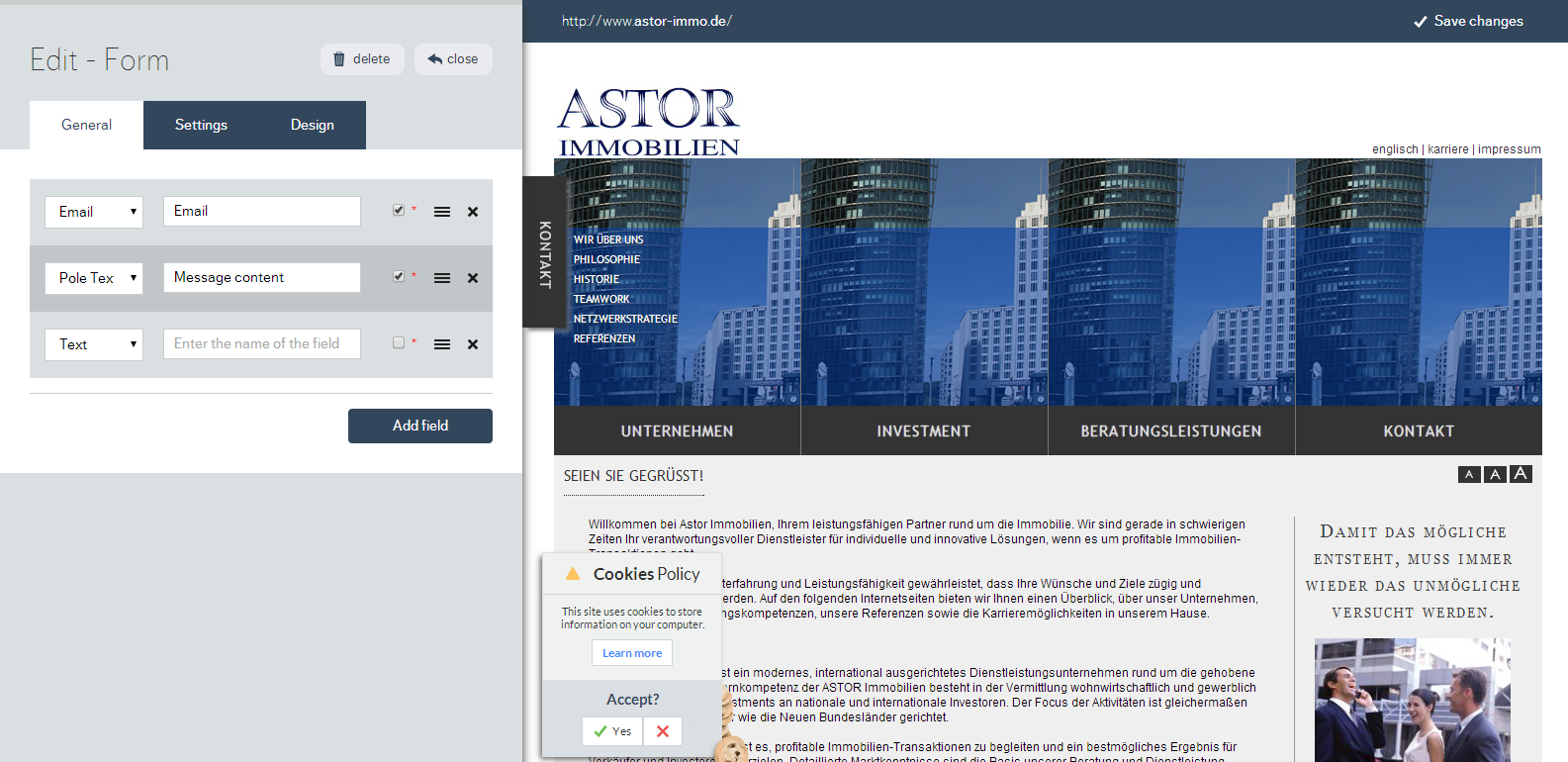1568x762 pixels.
Task: Open the KONTAKT main navigation item
Action: 1419,430
